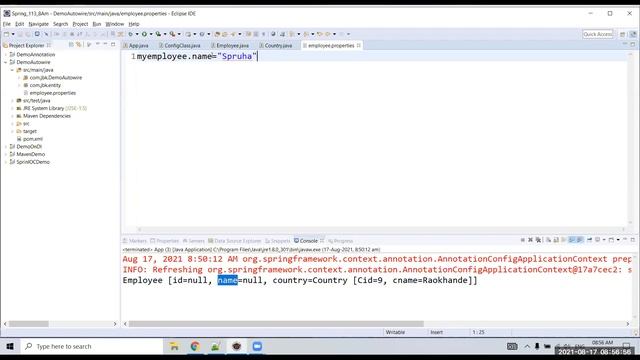The width and height of the screenshot is (640, 360).
Task: Collapse the DemoAutowire project node
Action: [5, 62]
